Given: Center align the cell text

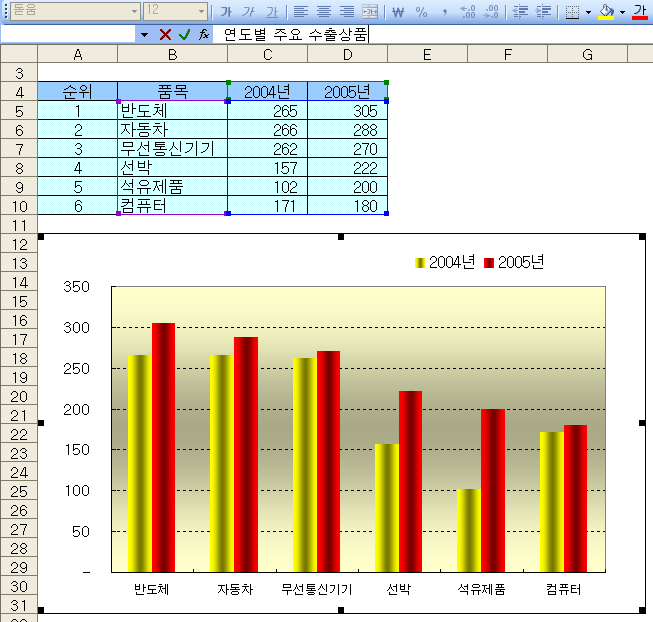Looking at the screenshot, I should 324,11.
